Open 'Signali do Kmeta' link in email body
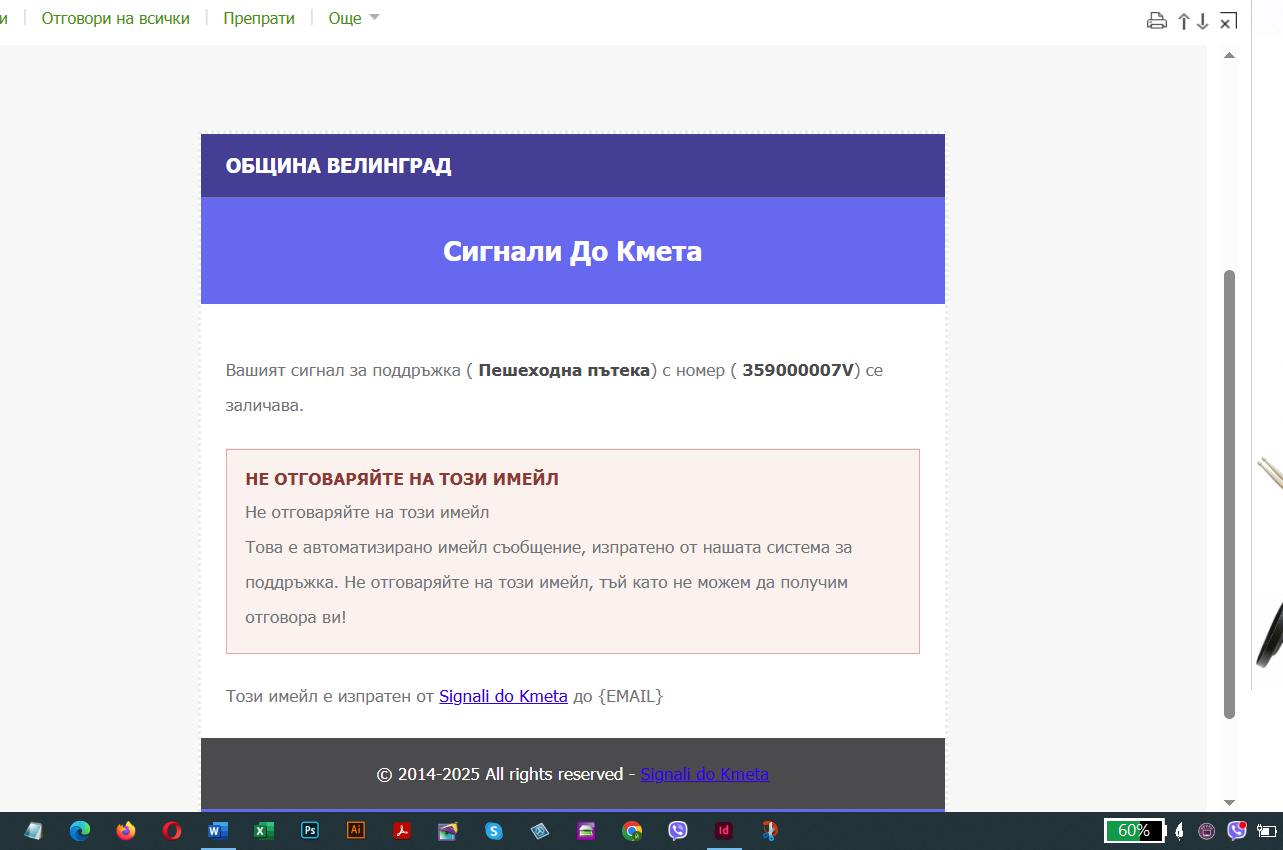The image size is (1283, 850). tap(503, 696)
